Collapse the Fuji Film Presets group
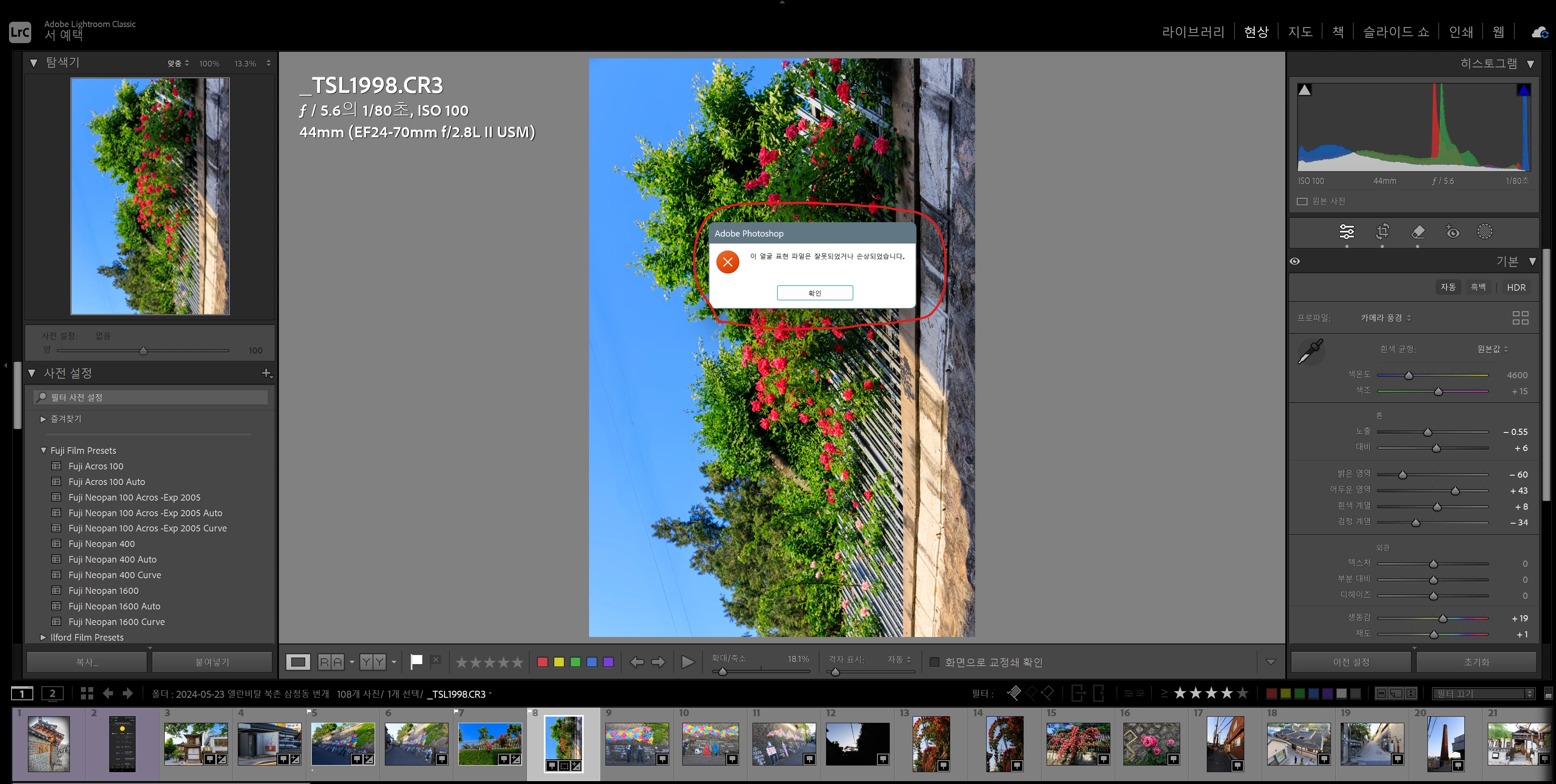1556x784 pixels. click(x=43, y=451)
